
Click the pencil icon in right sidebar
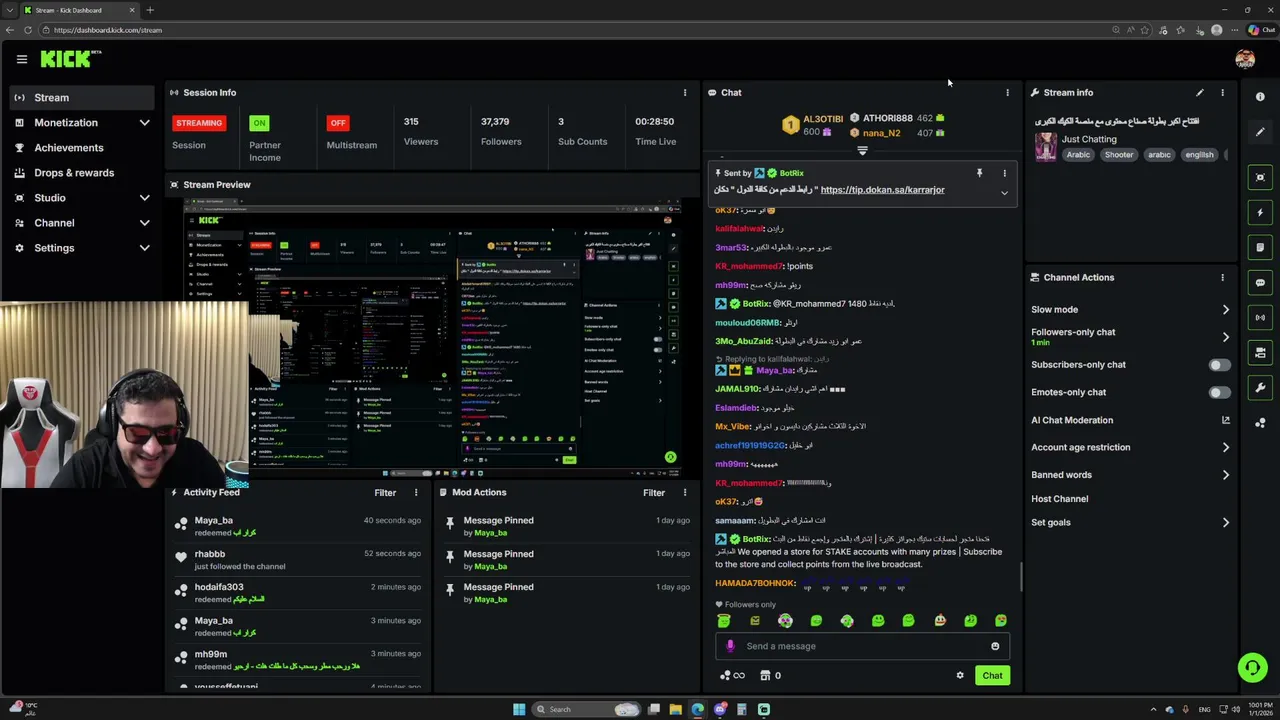click(1260, 132)
